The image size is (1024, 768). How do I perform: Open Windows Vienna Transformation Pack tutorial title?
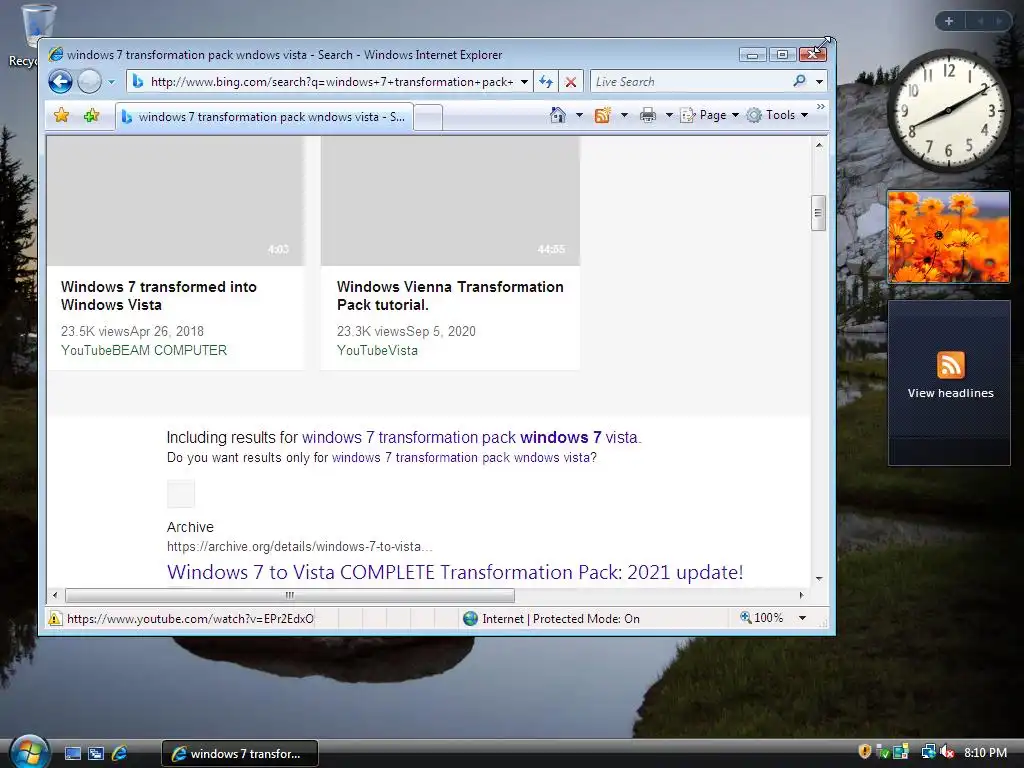coord(450,296)
